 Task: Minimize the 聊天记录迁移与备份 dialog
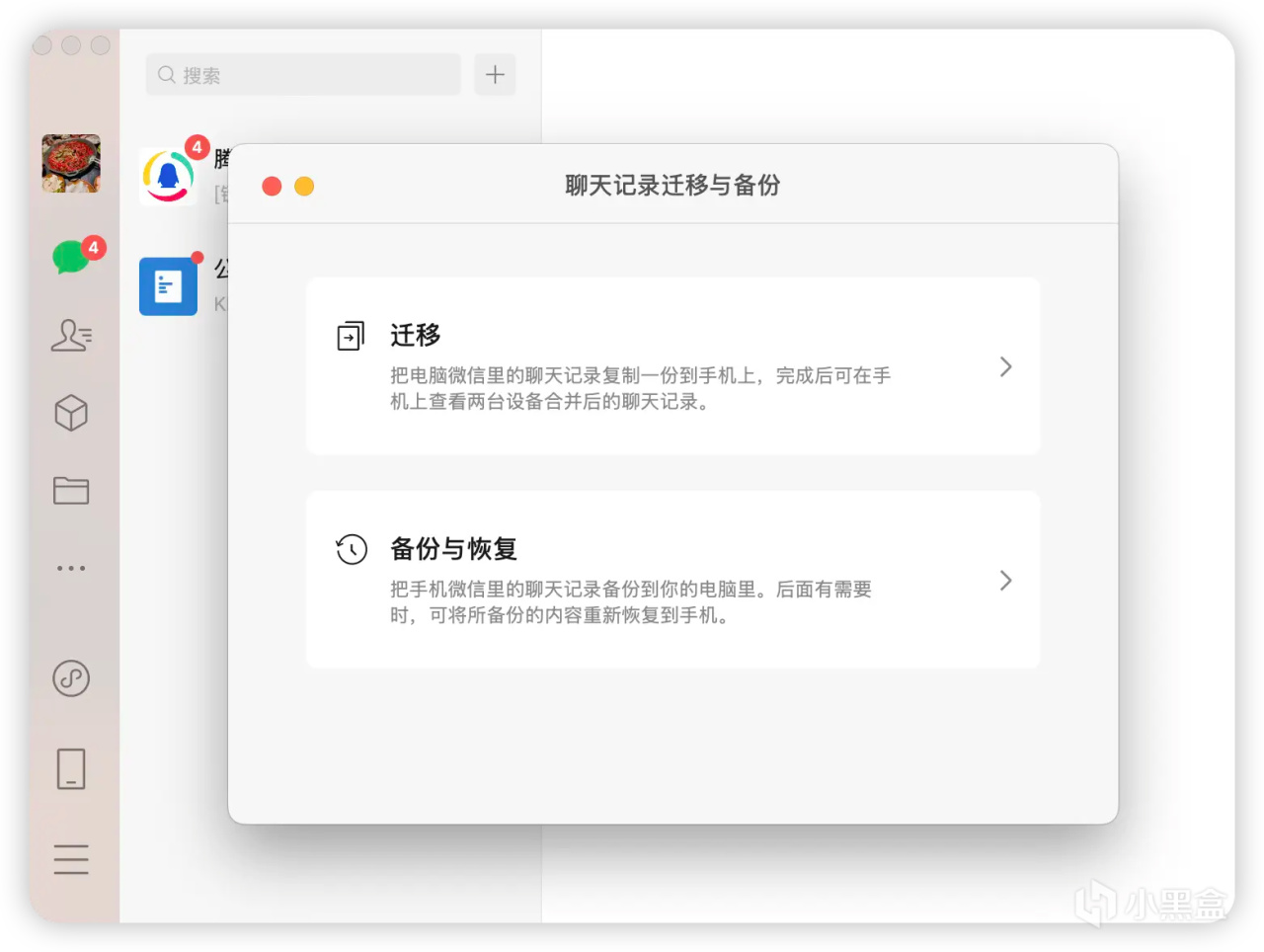[304, 186]
